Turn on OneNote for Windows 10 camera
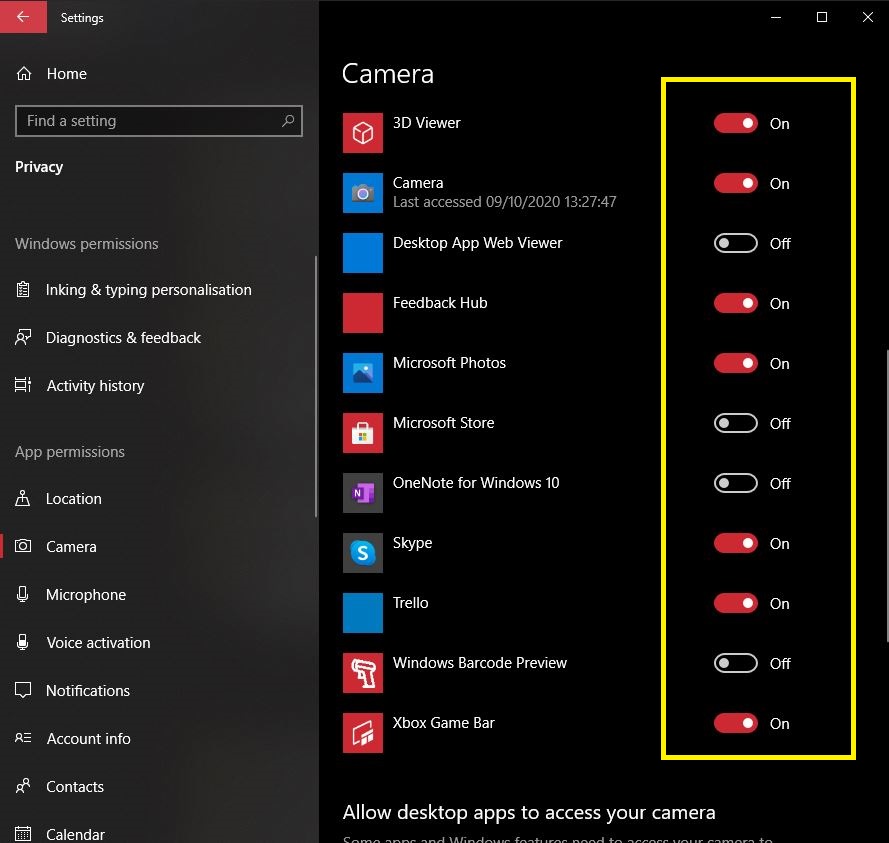This screenshot has width=889, height=843. click(x=735, y=483)
